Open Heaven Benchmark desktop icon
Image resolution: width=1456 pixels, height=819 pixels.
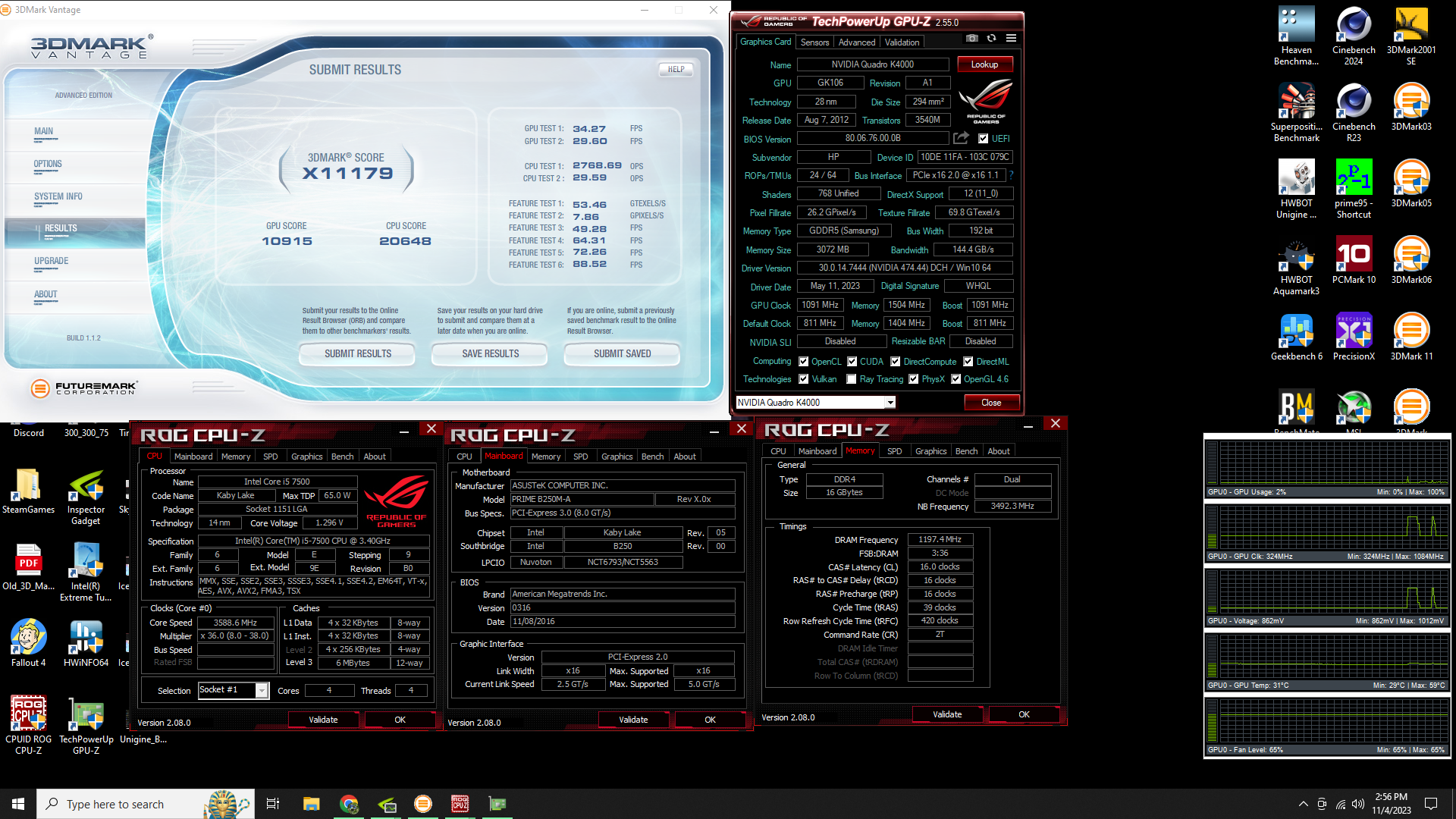click(1296, 36)
